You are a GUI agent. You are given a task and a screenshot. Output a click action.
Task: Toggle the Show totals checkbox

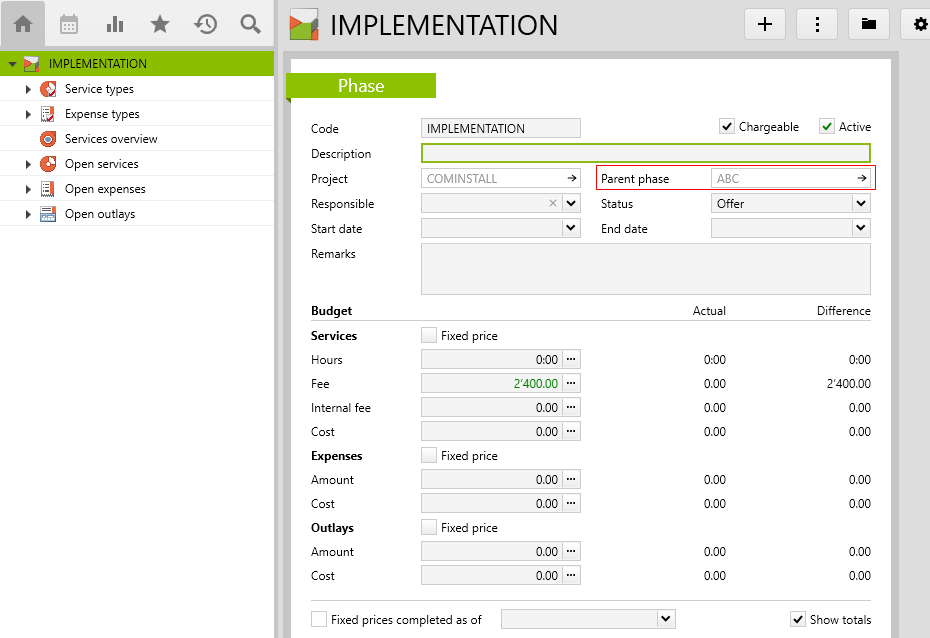click(798, 619)
